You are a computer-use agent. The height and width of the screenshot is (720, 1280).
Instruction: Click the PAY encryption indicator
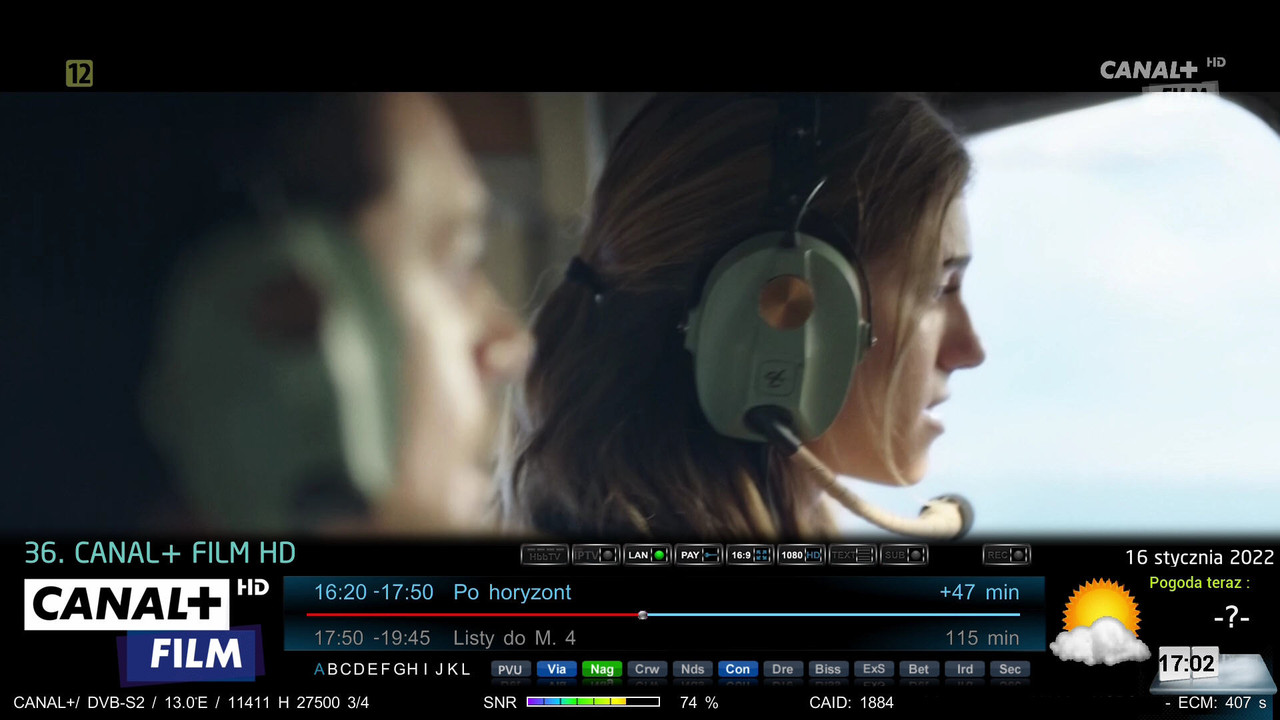click(x=698, y=554)
